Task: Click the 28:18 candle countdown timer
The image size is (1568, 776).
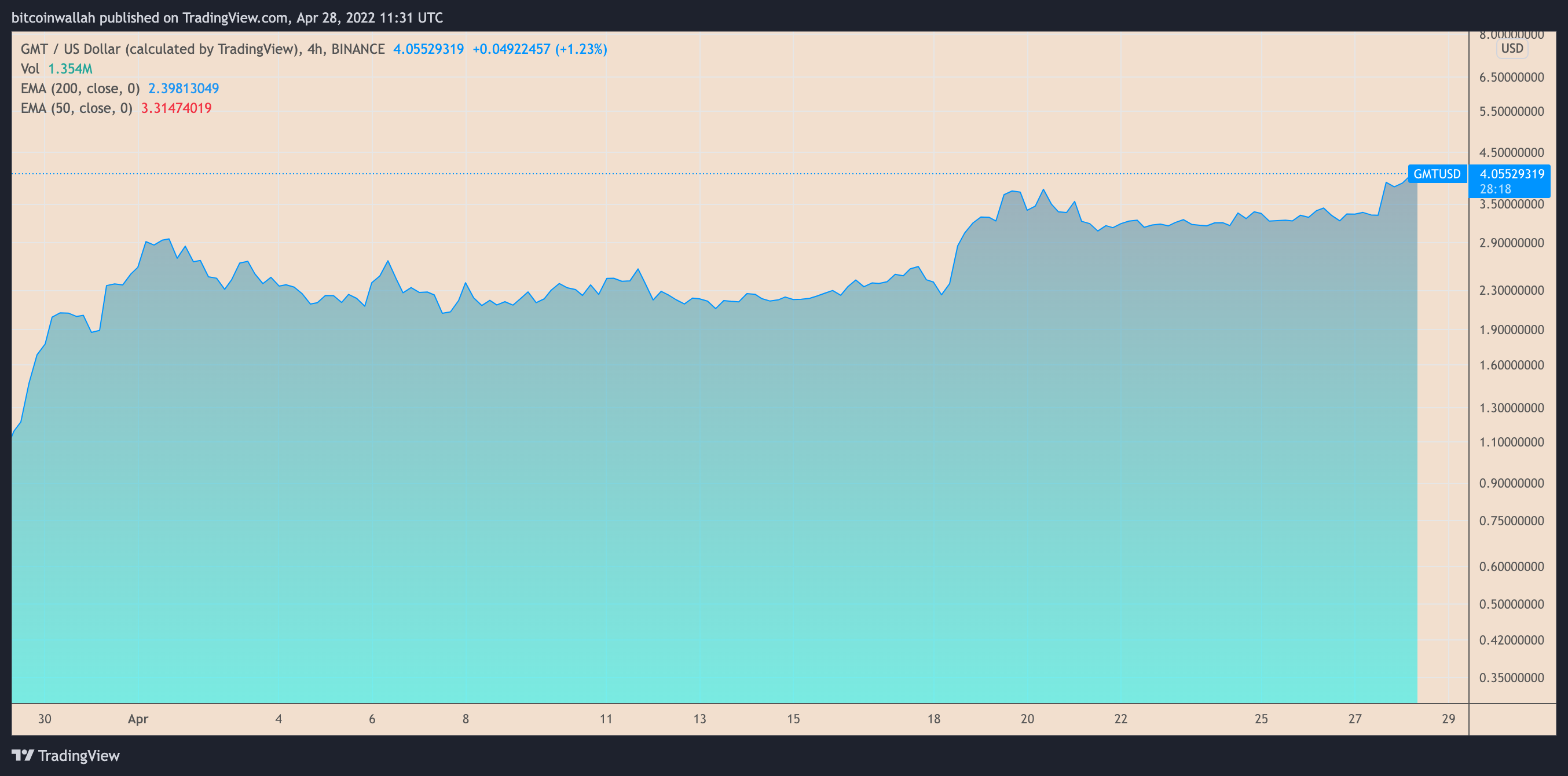Action: (x=1495, y=189)
